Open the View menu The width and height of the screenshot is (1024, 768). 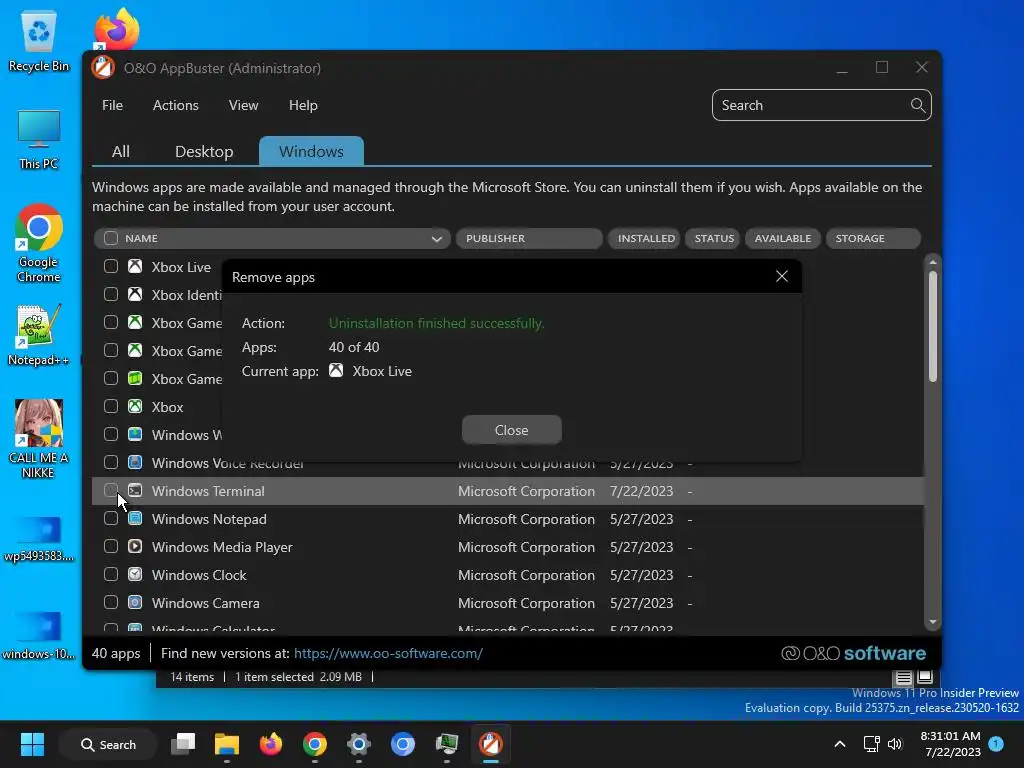[x=244, y=105]
